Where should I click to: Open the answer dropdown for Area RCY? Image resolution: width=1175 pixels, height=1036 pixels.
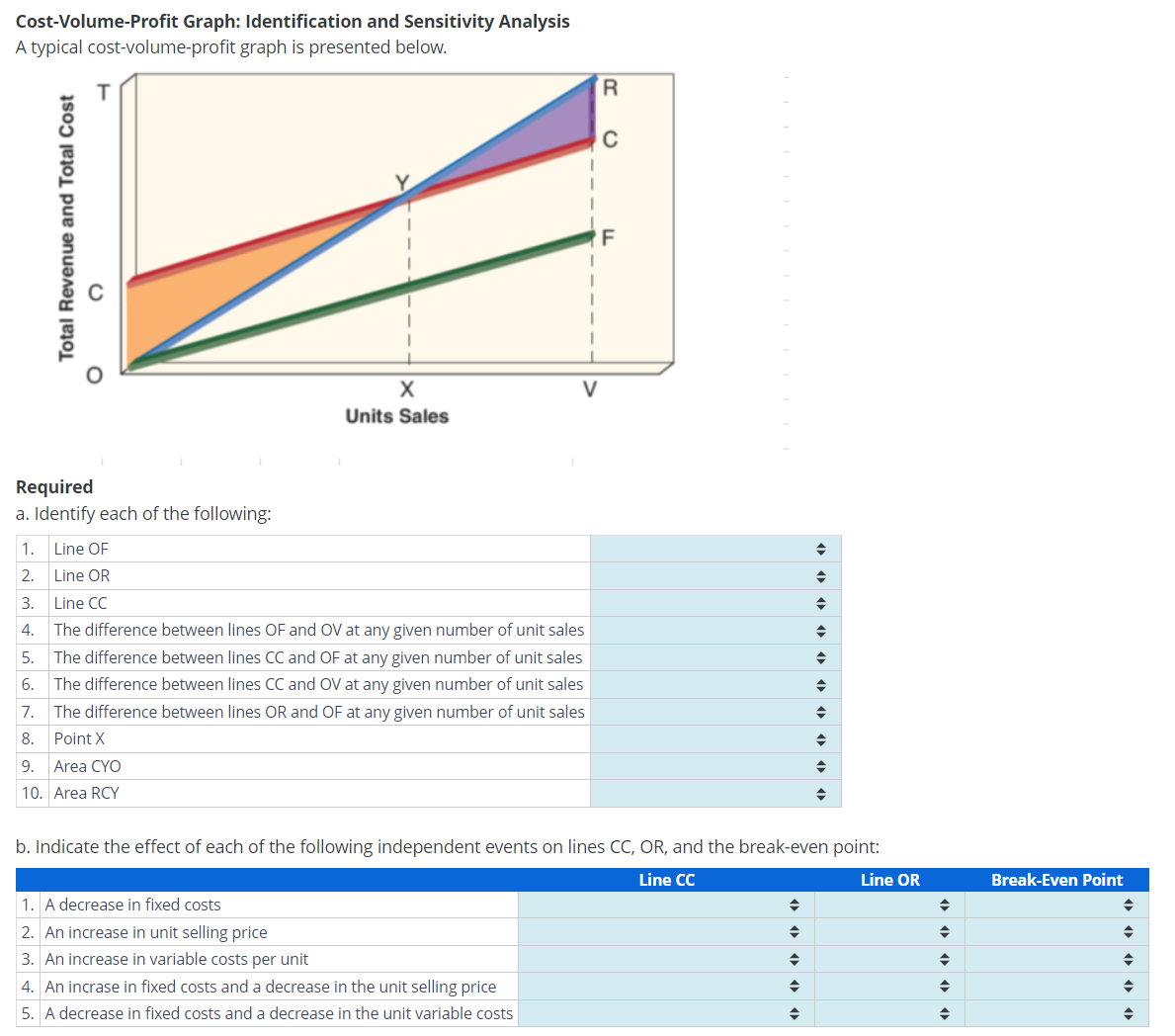[820, 792]
